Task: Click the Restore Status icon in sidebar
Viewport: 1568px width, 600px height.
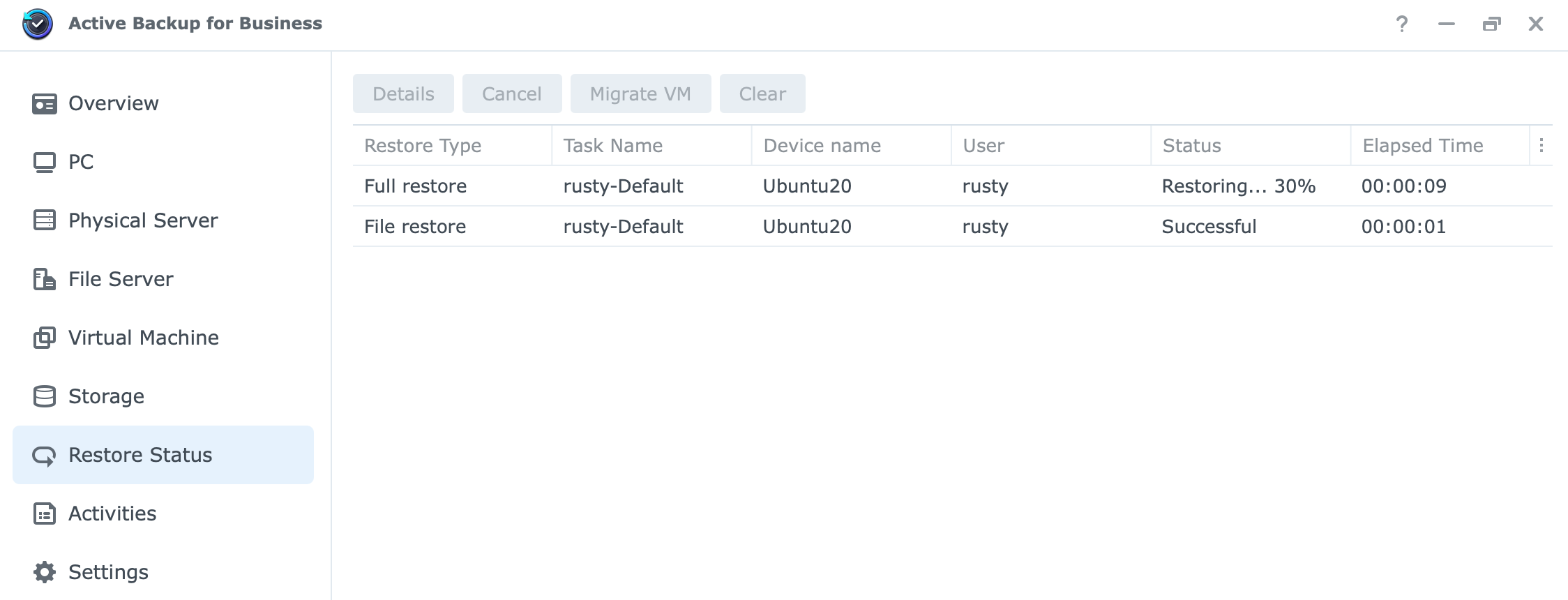Action: click(45, 456)
